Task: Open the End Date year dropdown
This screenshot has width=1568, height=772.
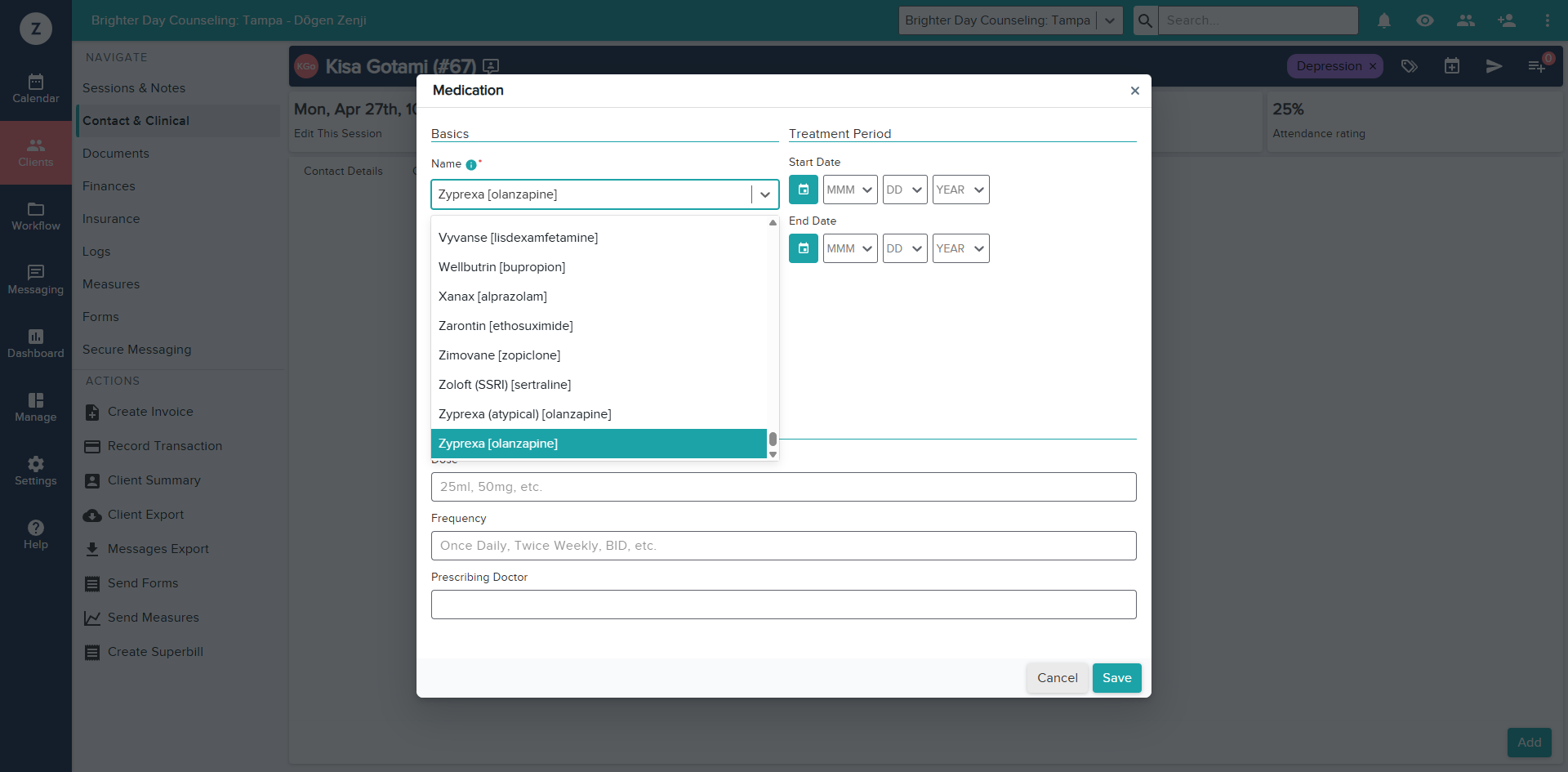Action: coord(961,248)
